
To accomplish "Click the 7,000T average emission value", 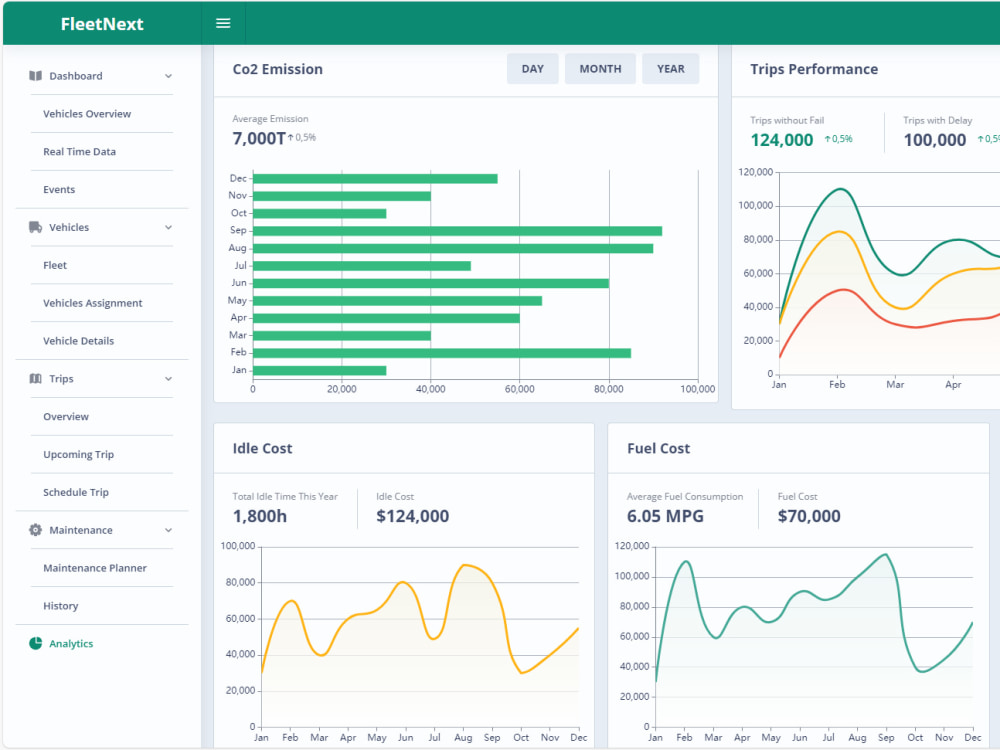I will tap(259, 138).
